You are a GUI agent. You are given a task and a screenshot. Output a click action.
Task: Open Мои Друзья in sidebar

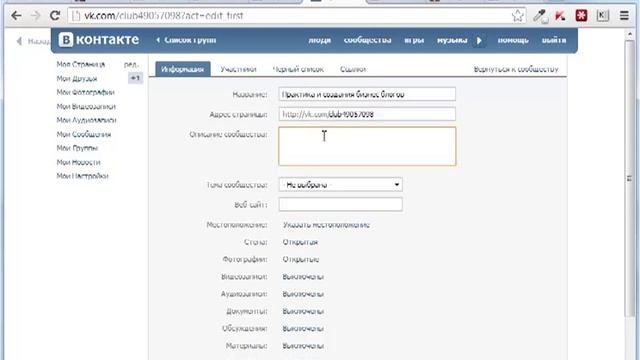point(77,78)
